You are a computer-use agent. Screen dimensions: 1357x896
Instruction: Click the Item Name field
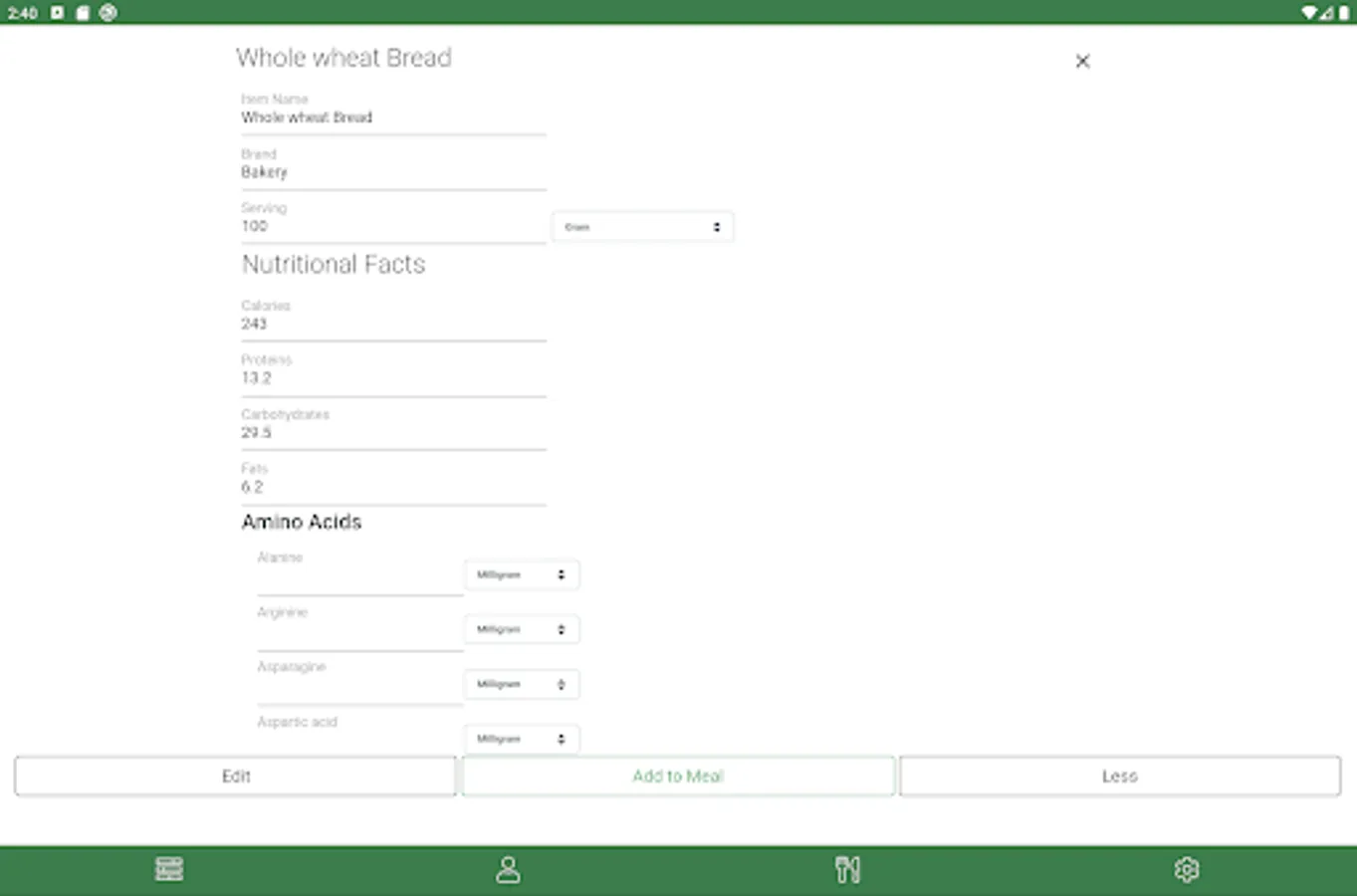click(x=393, y=117)
